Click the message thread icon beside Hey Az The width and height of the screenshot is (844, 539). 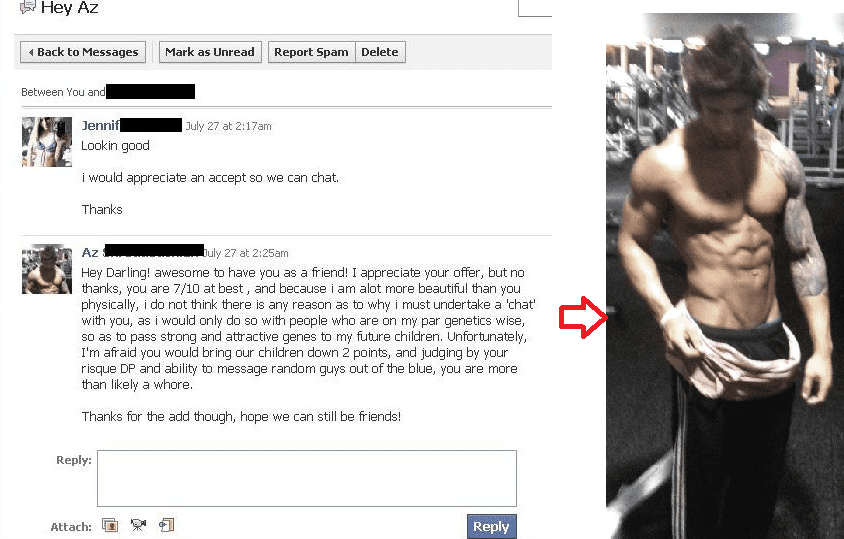(x=27, y=6)
